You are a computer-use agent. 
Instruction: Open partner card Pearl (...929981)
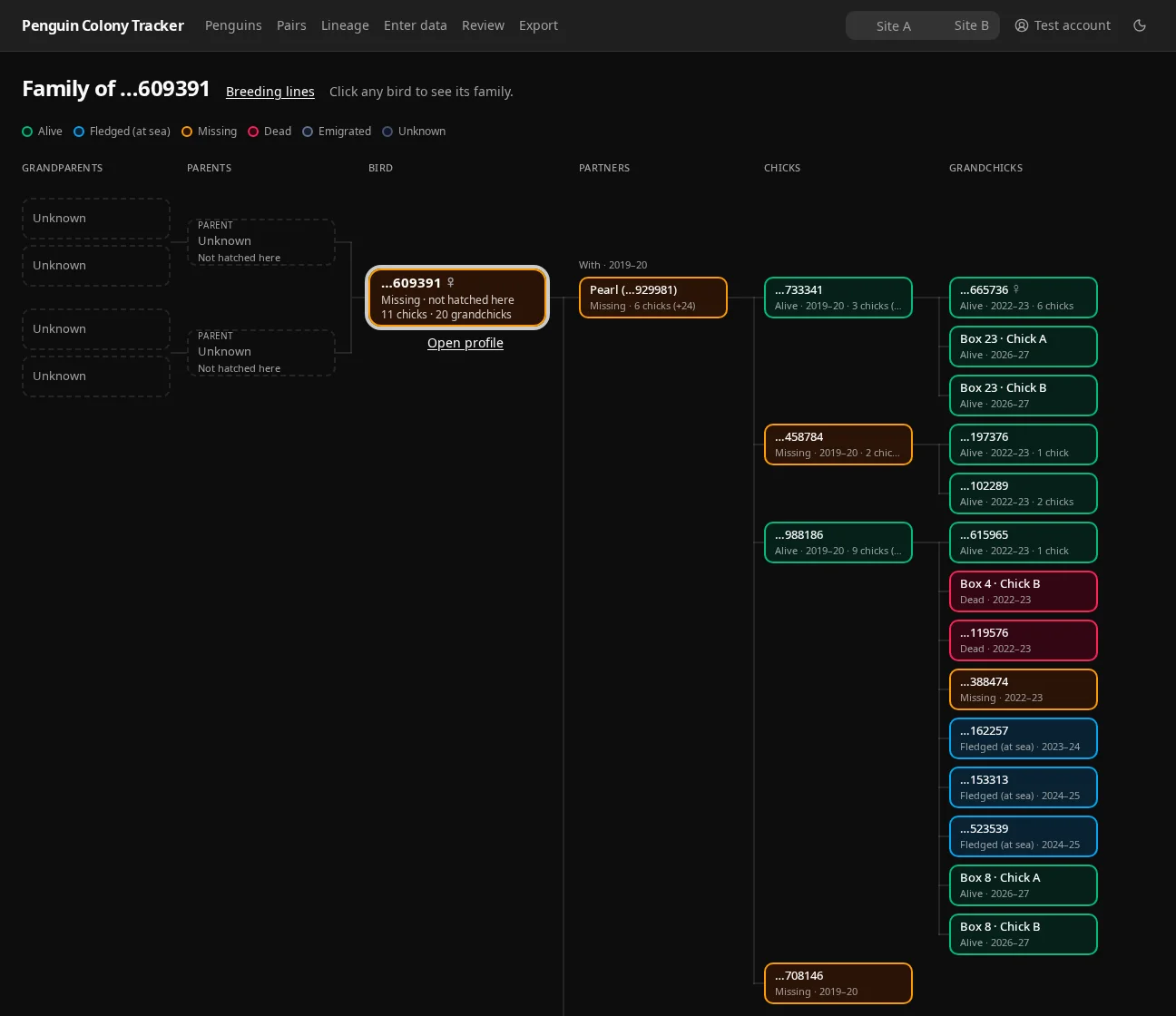click(x=653, y=298)
